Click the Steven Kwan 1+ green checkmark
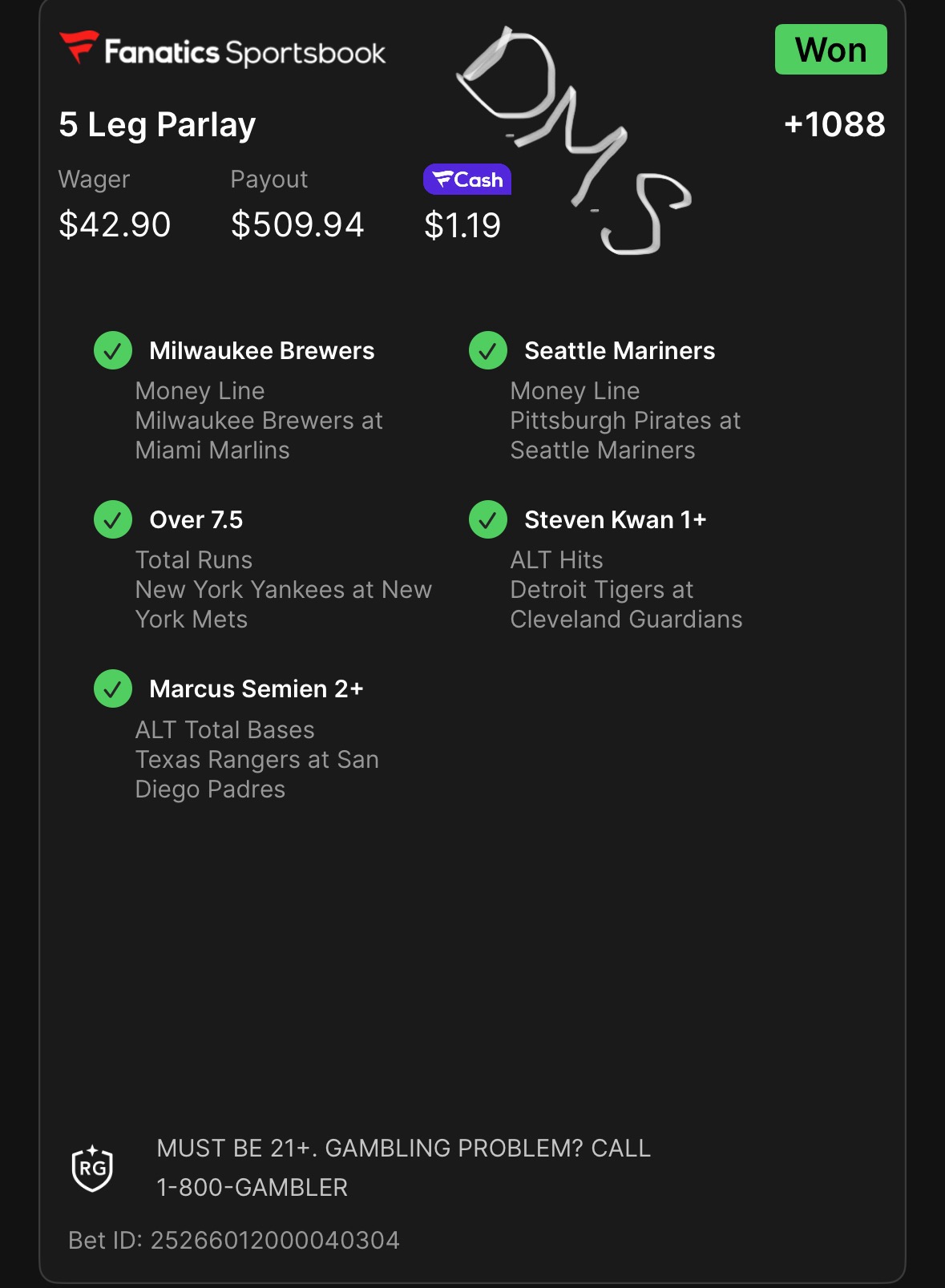The image size is (945, 1288). 488,520
